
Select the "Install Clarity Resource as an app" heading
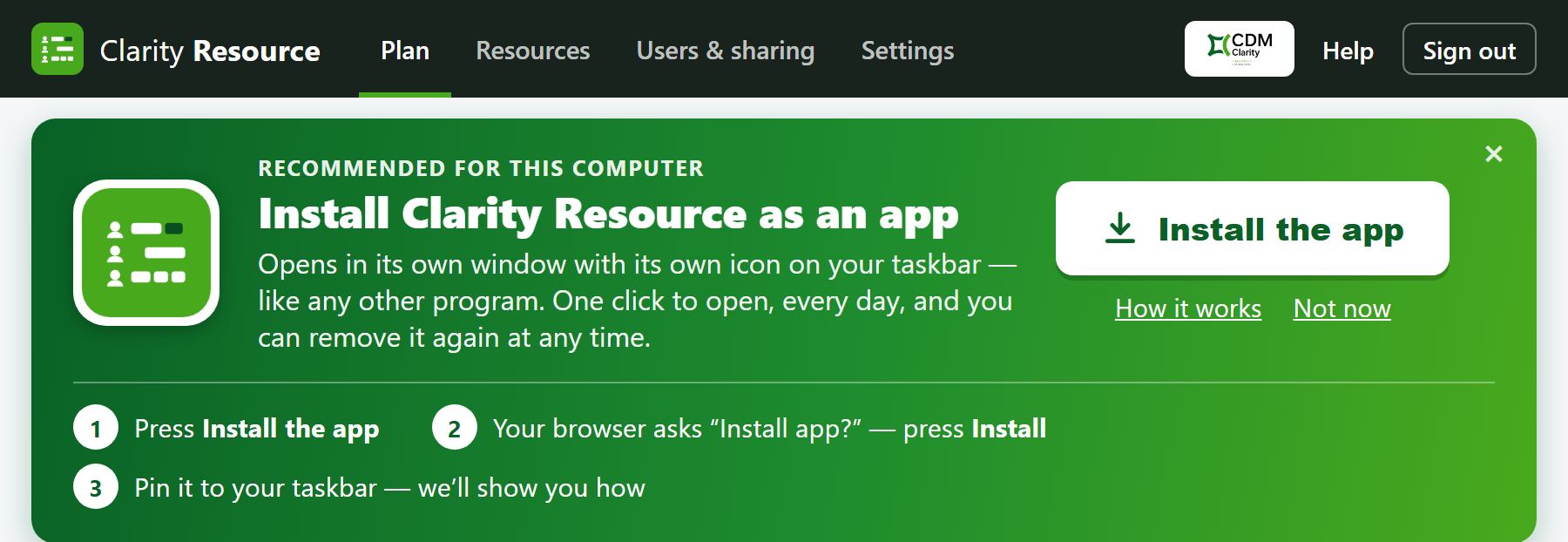[608, 214]
